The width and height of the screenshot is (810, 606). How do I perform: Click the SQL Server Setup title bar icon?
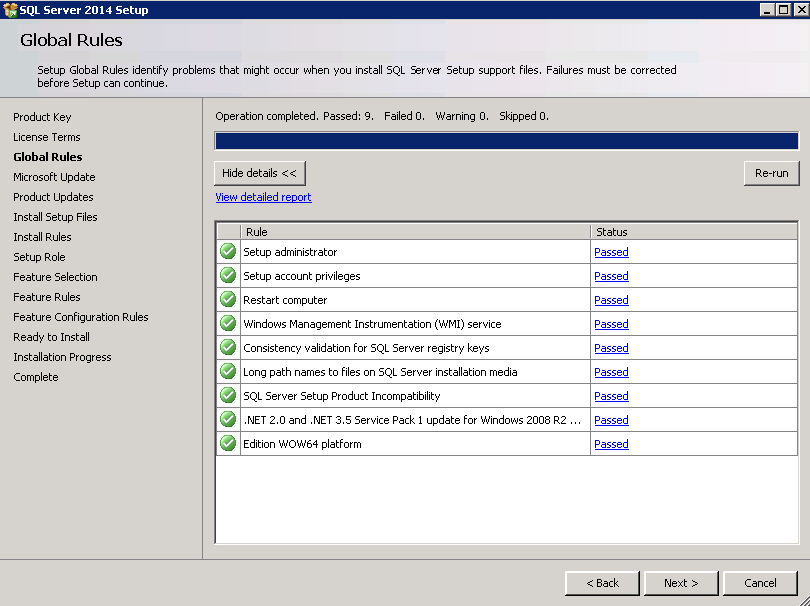coord(10,10)
